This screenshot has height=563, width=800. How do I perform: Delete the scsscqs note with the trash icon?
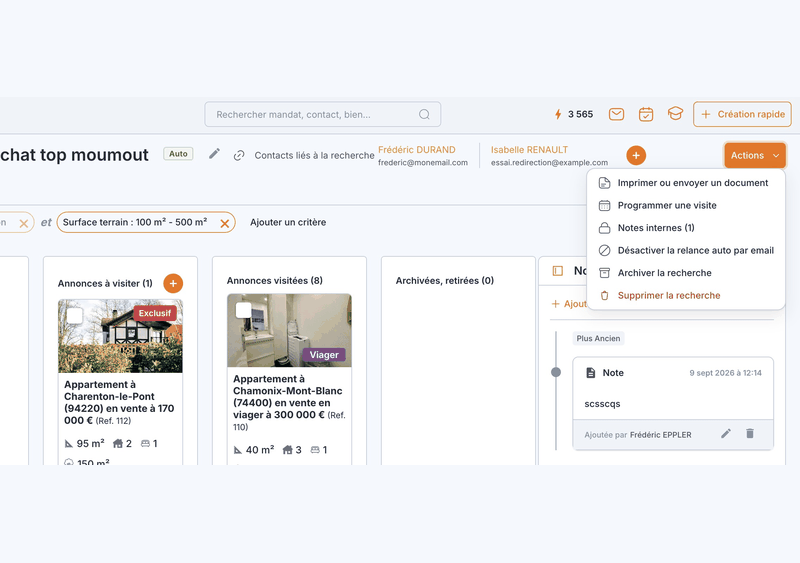(749, 433)
